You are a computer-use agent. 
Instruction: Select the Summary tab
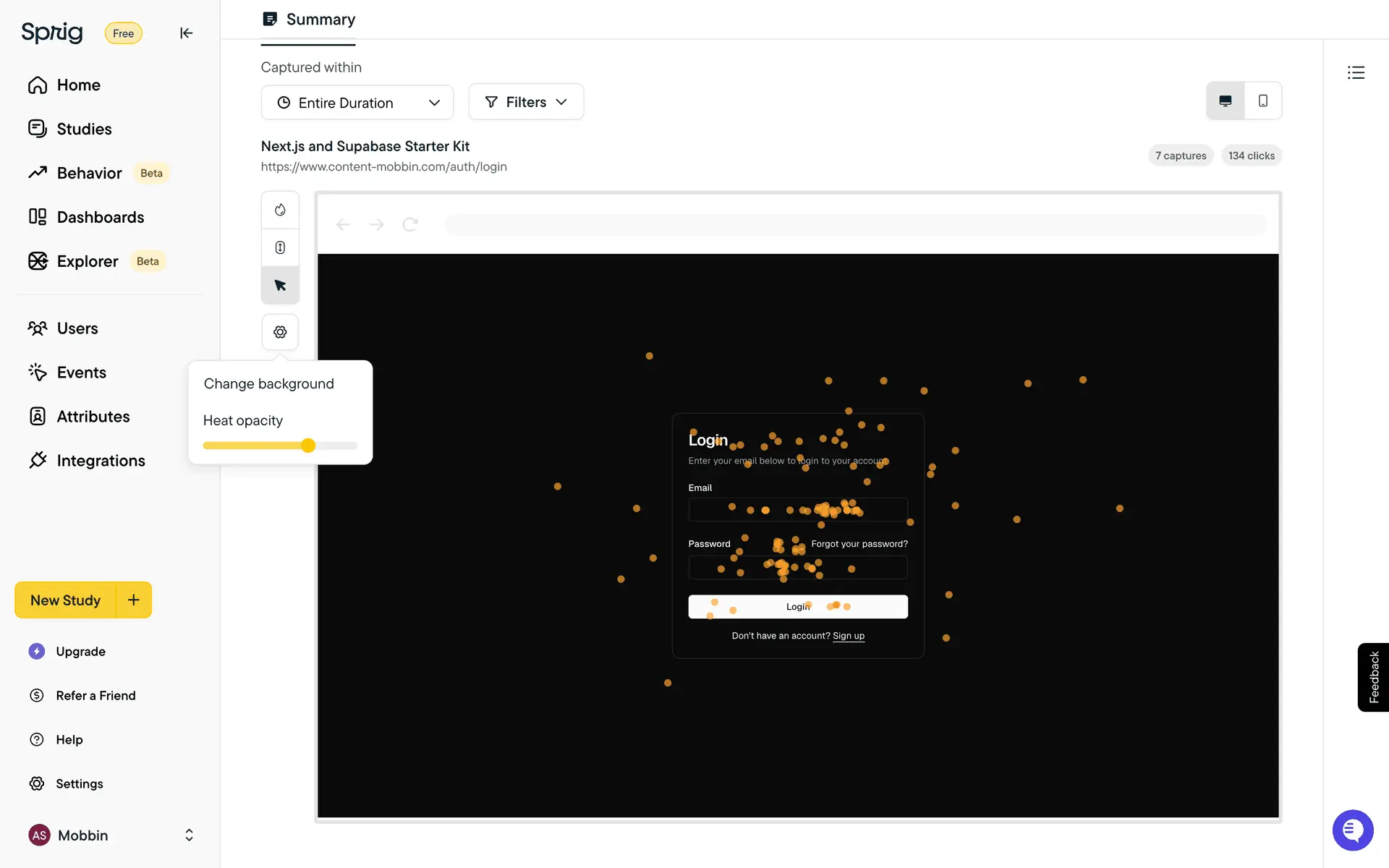point(310,20)
